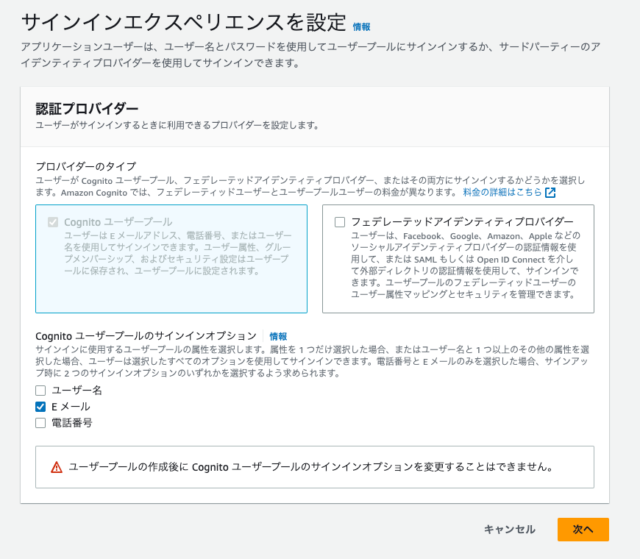This screenshot has width=640, height=559.
Task: Open the 料金の詳細はこちら link
Action: pyautogui.click(x=502, y=192)
